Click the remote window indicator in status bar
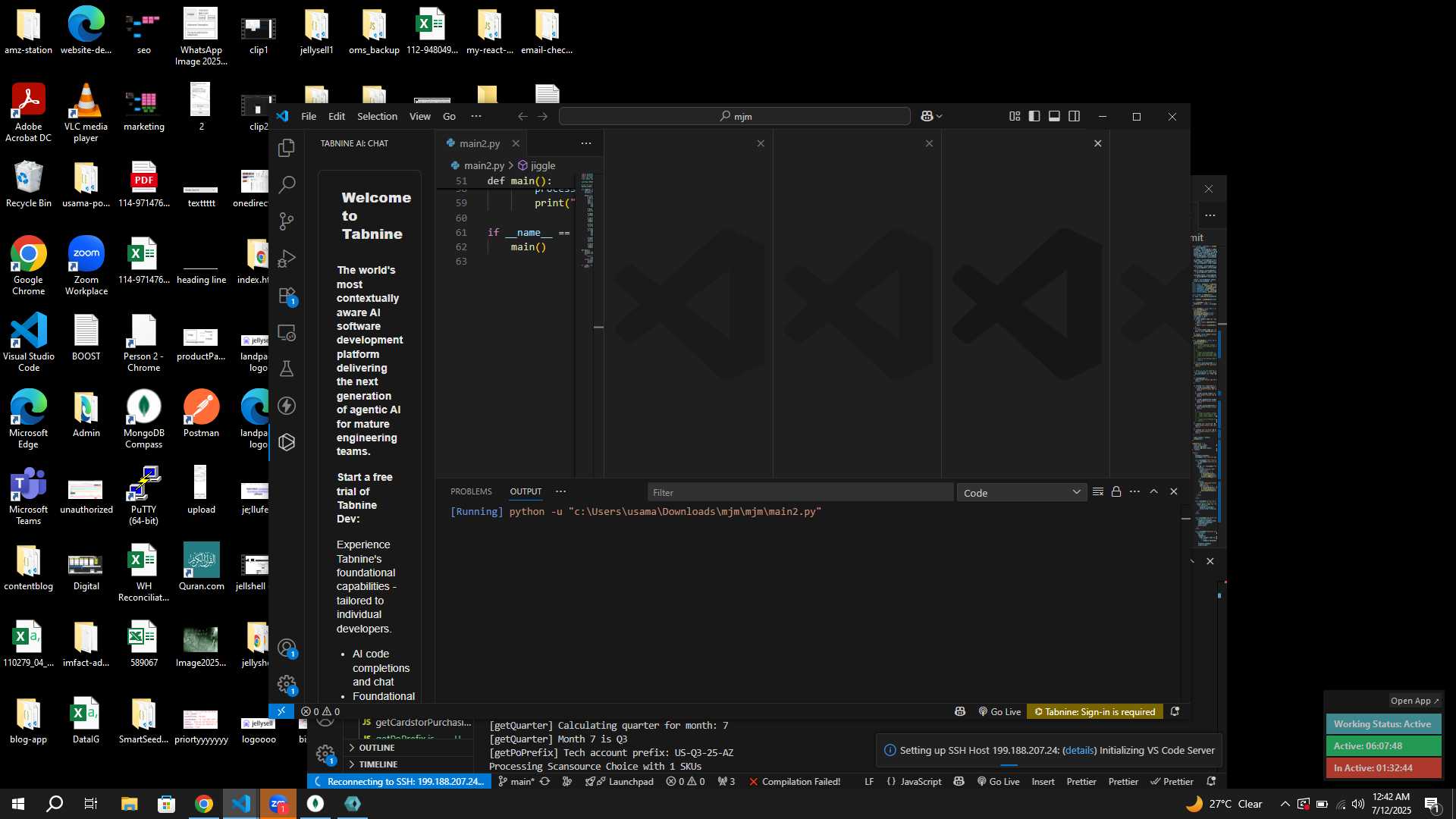 [281, 711]
